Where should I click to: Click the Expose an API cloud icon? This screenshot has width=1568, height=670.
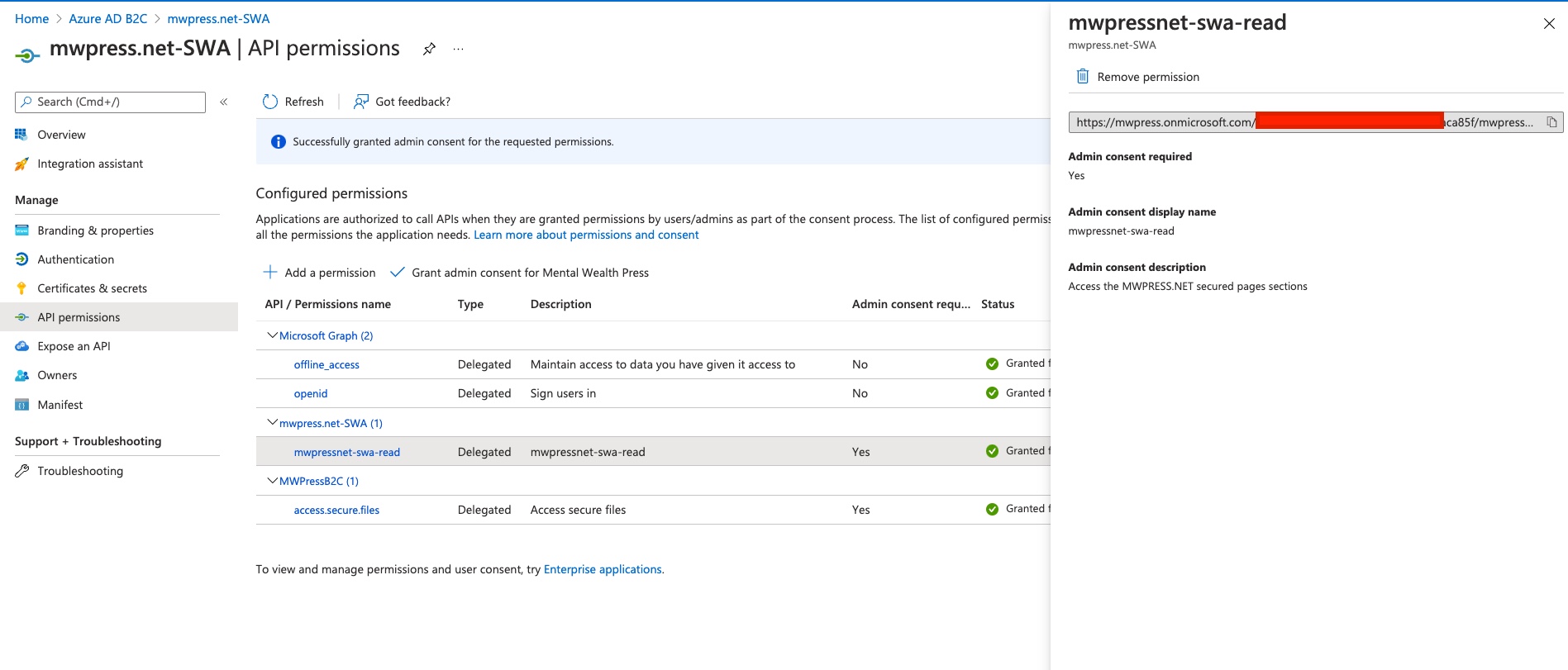pos(21,346)
